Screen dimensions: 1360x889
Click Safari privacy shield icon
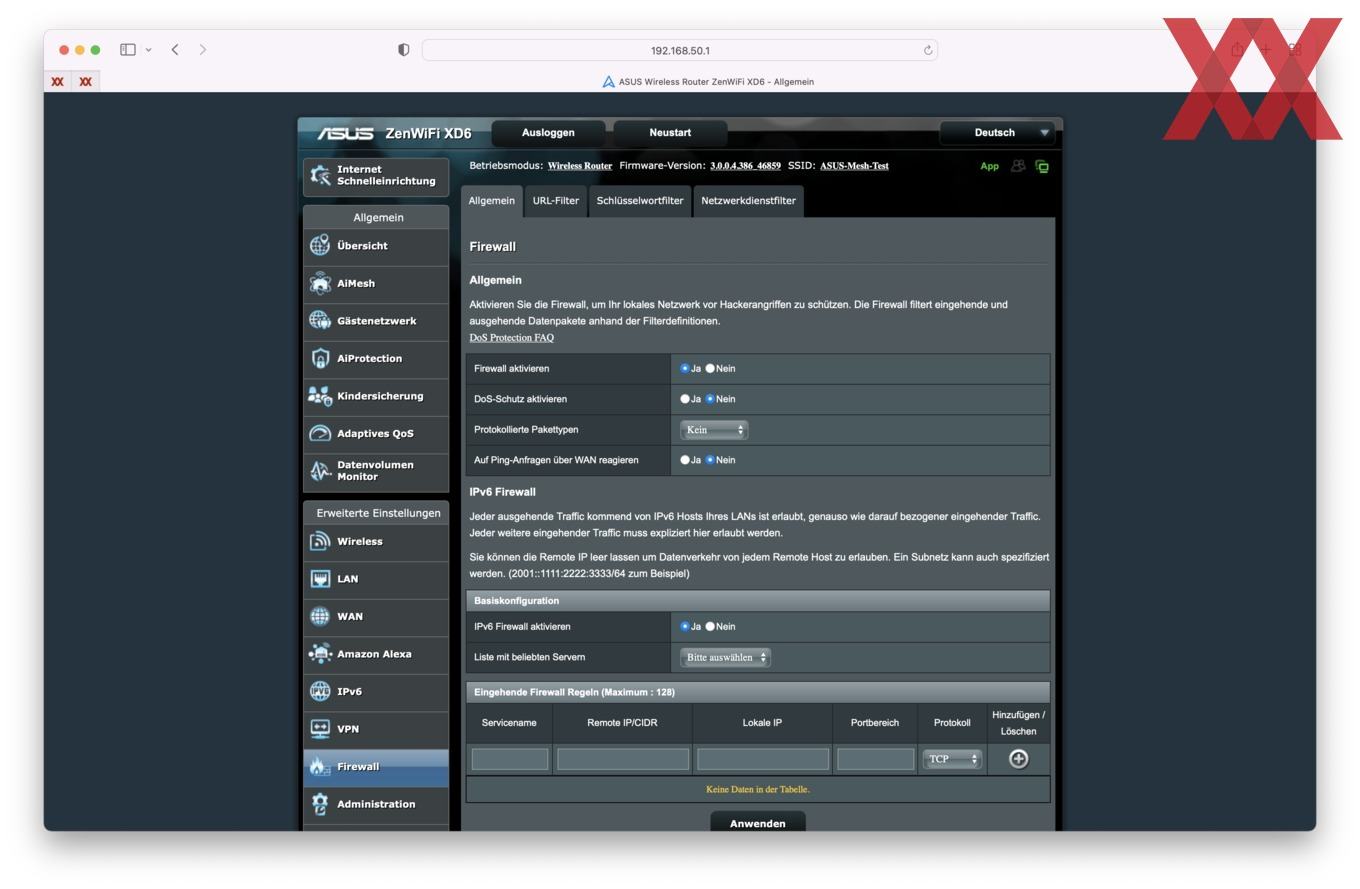tap(404, 50)
